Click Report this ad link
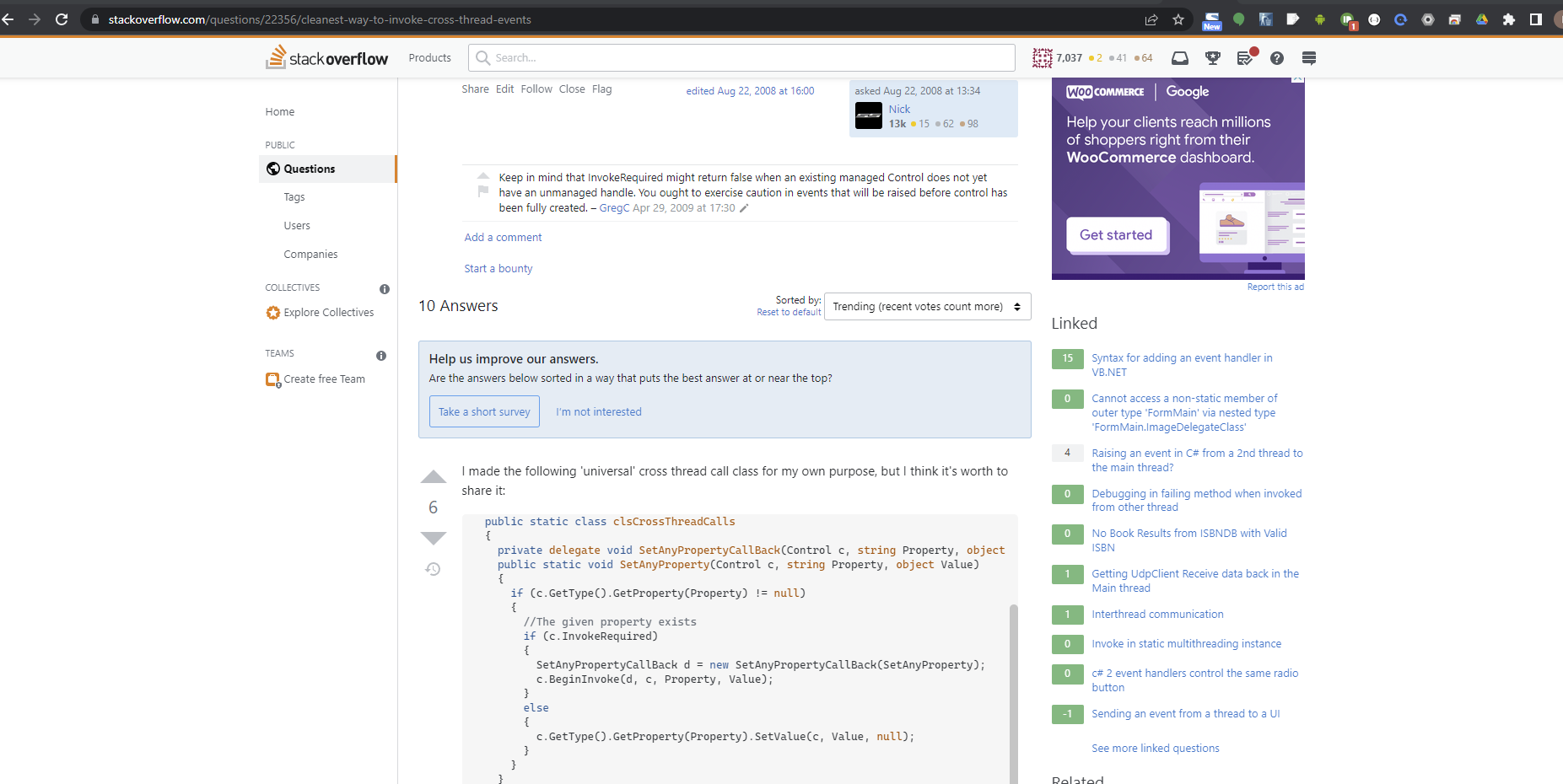 pyautogui.click(x=1275, y=287)
